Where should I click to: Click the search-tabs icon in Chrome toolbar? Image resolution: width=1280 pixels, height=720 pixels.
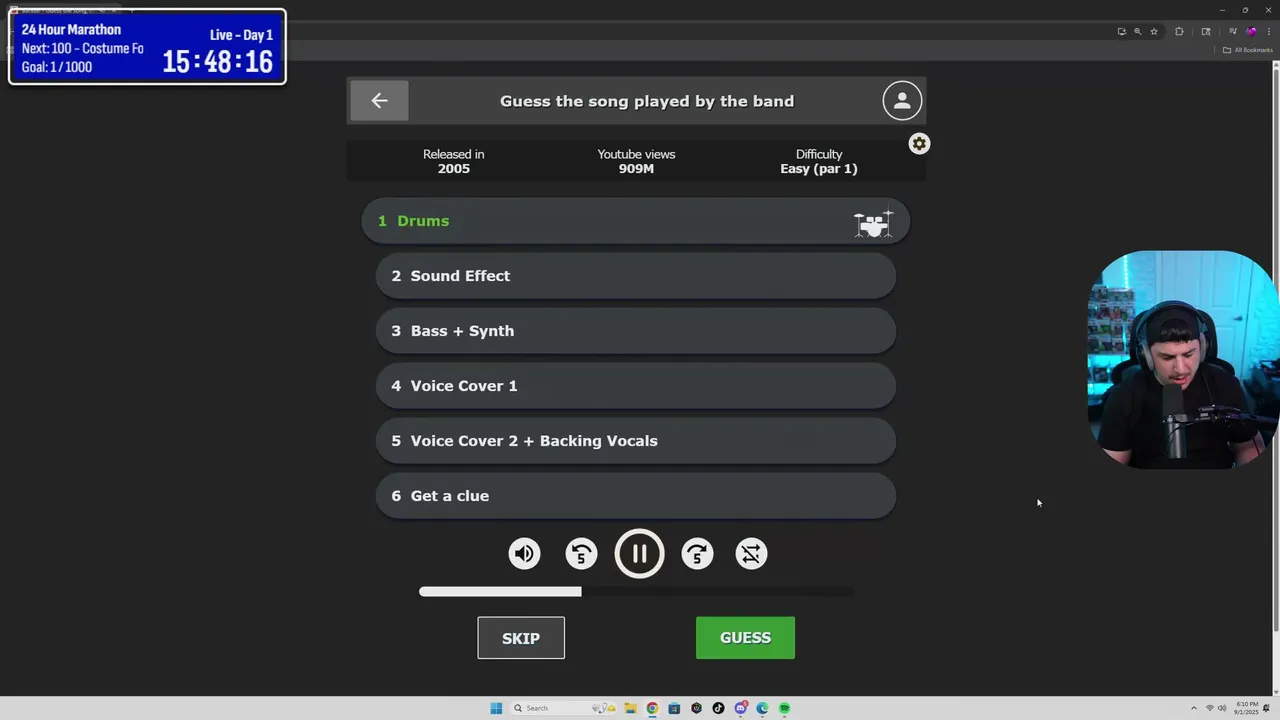(1206, 31)
